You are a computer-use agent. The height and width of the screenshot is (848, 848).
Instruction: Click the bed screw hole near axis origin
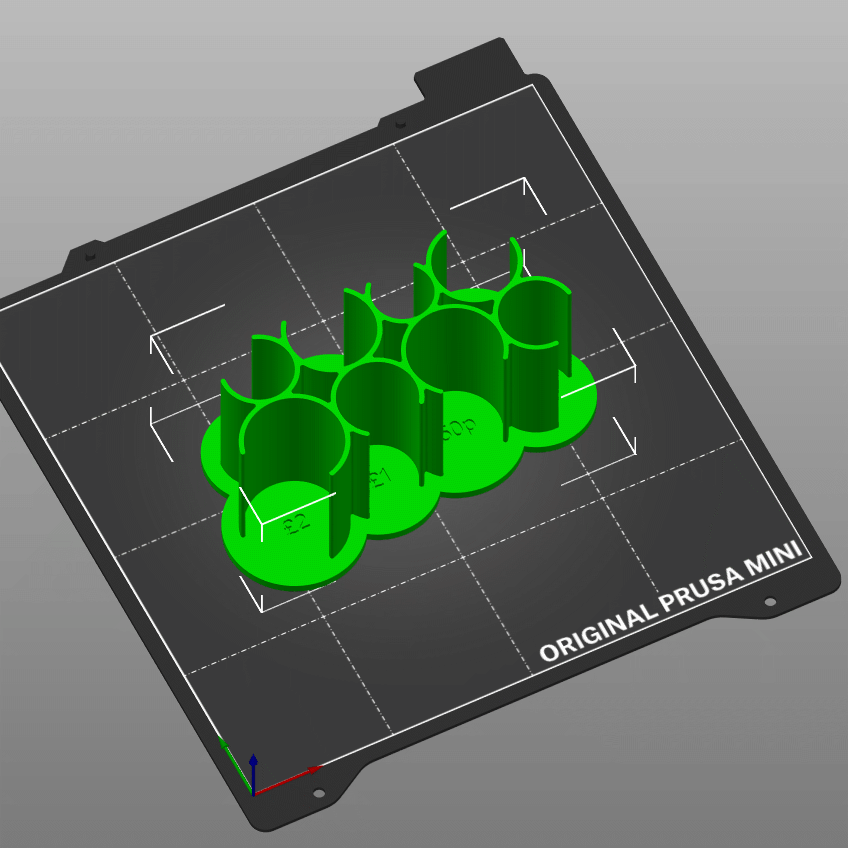(x=319, y=793)
